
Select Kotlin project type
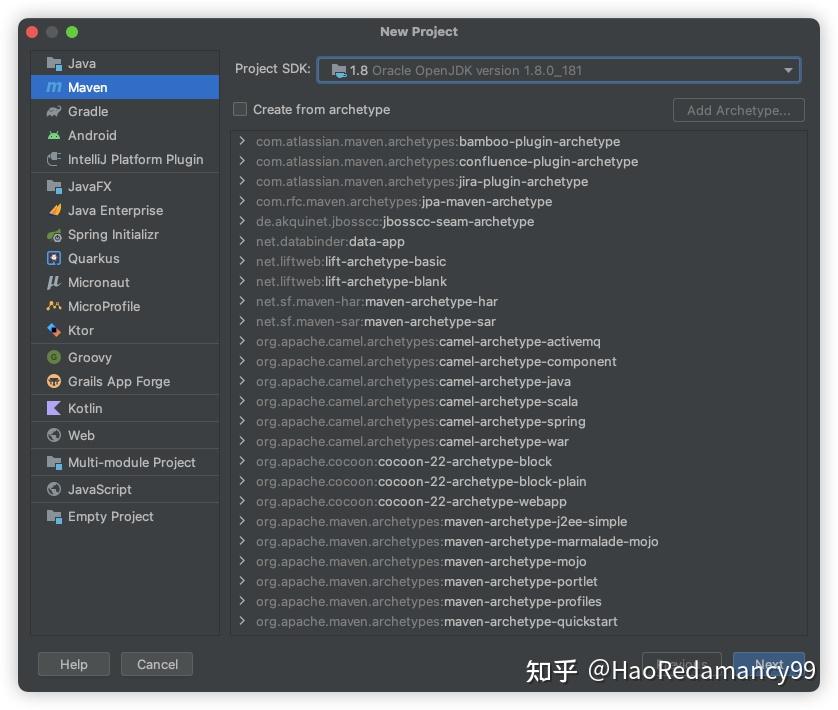125,408
